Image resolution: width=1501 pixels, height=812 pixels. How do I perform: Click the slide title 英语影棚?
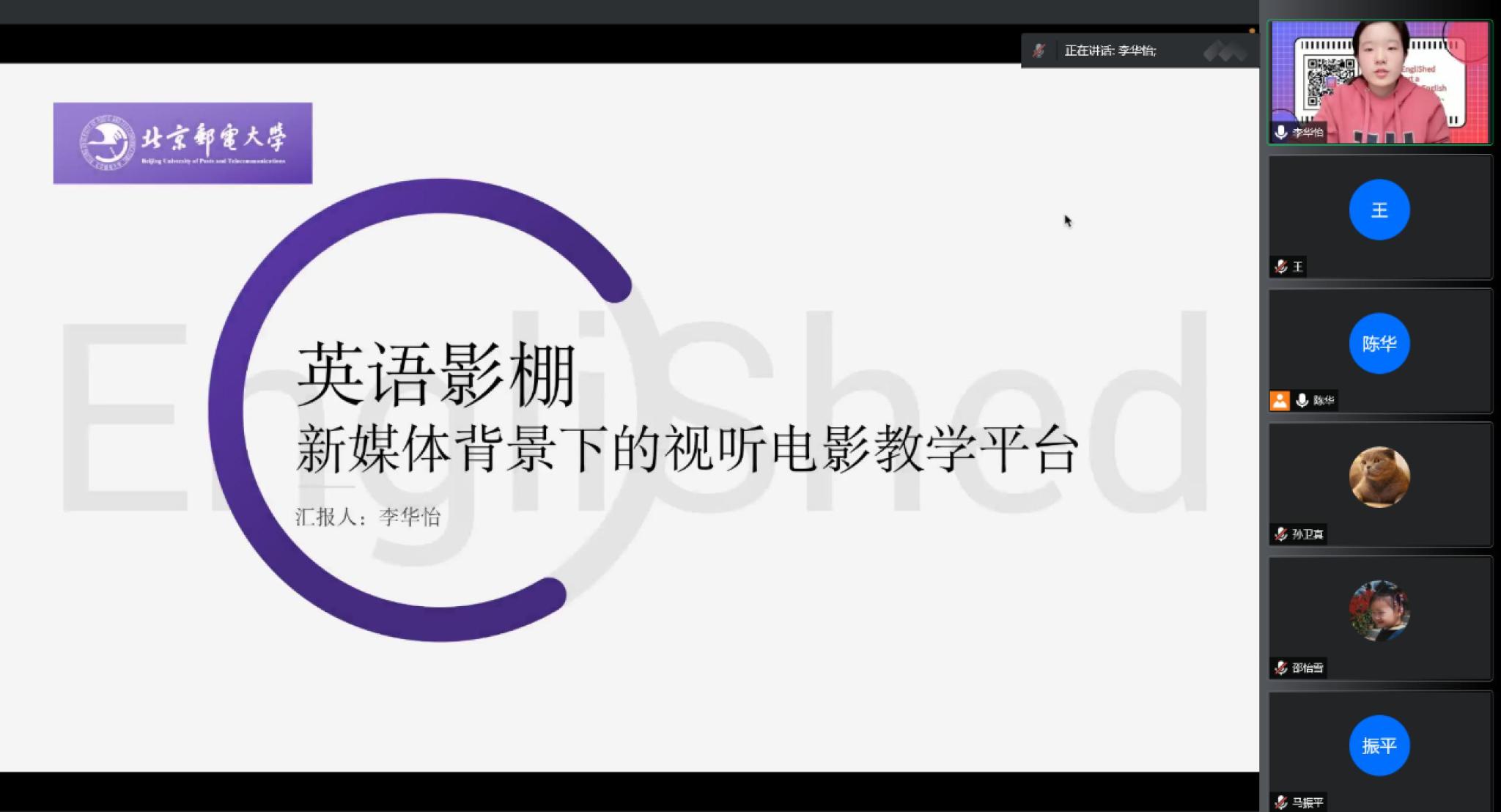click(x=437, y=374)
